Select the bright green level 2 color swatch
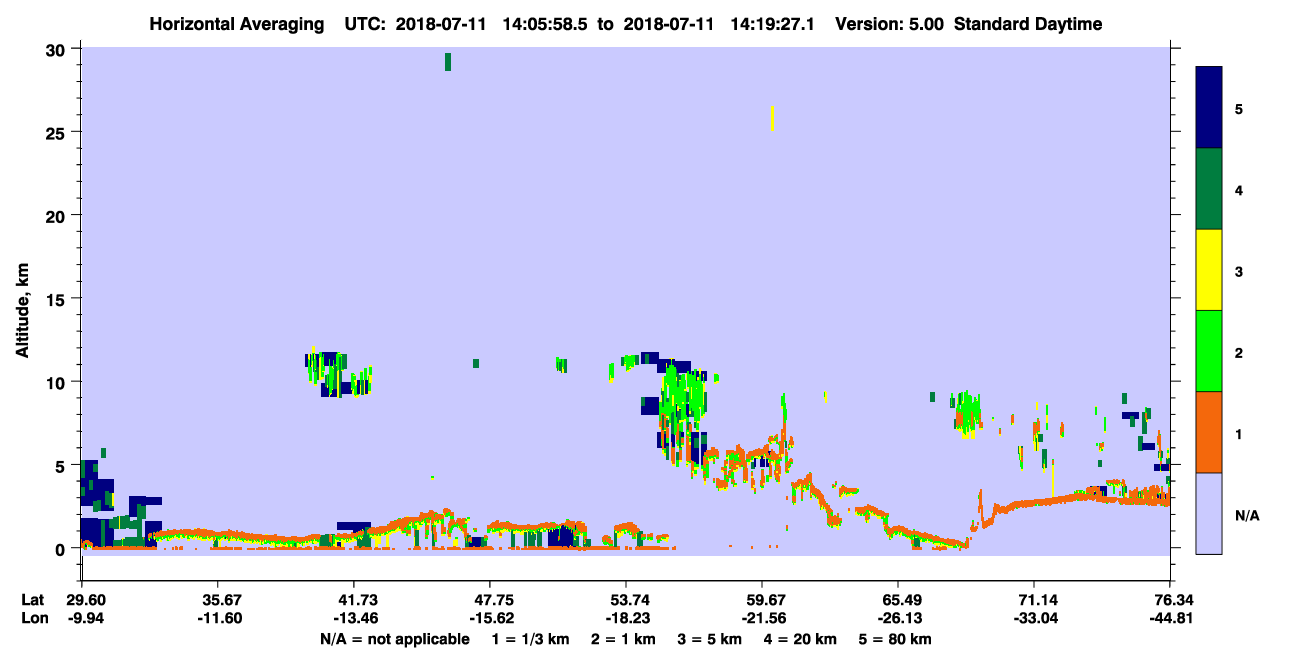Viewport: 1300px width, 667px height. (x=1209, y=351)
